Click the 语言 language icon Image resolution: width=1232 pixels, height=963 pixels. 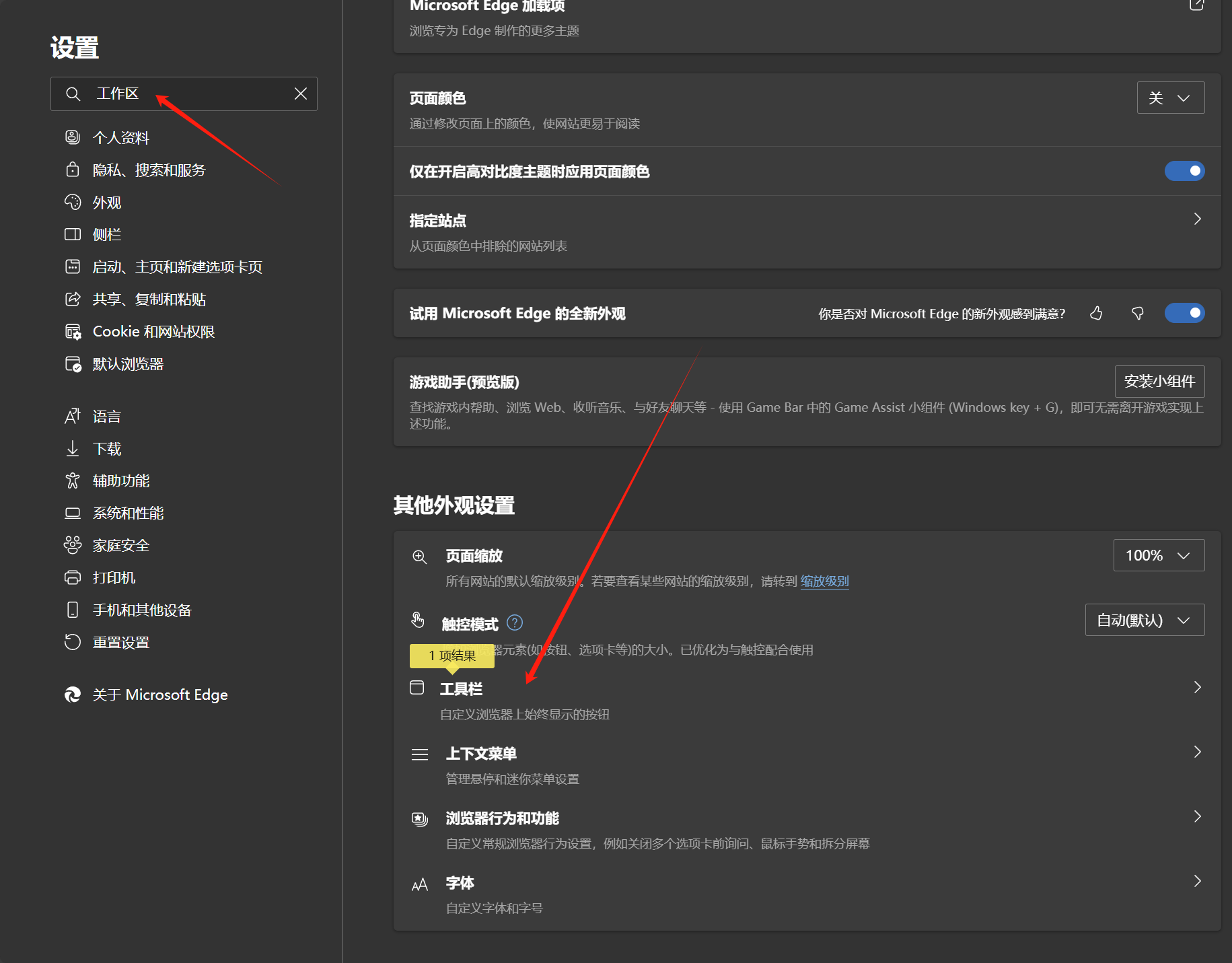[73, 416]
